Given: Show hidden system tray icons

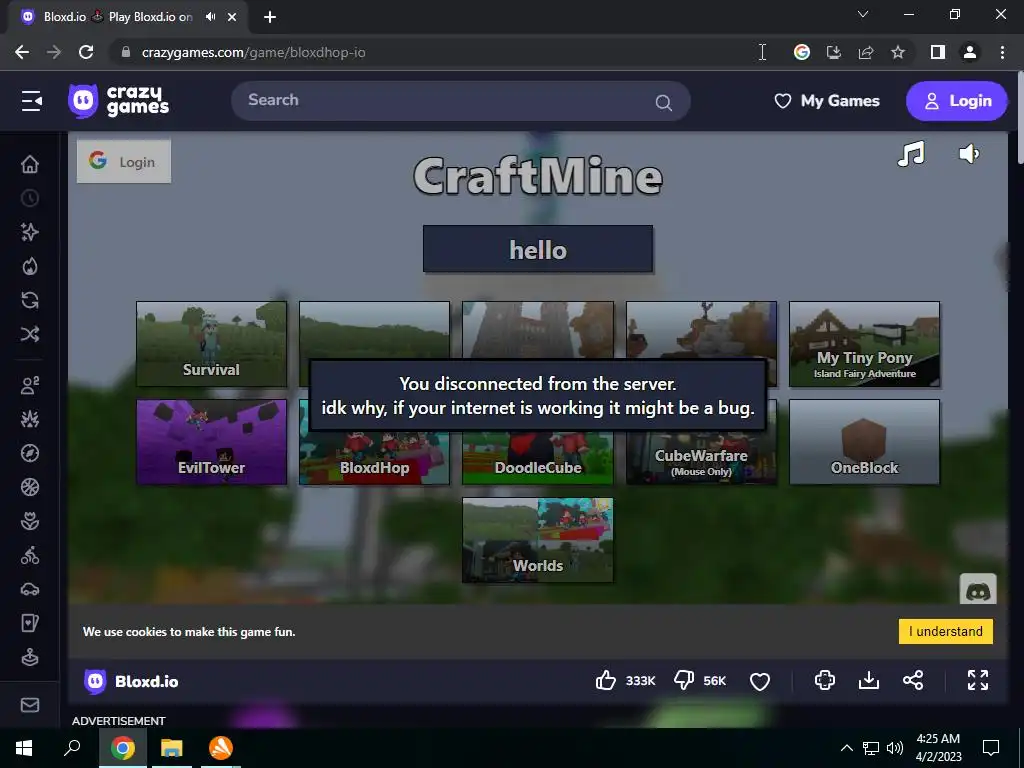Looking at the screenshot, I should point(846,748).
